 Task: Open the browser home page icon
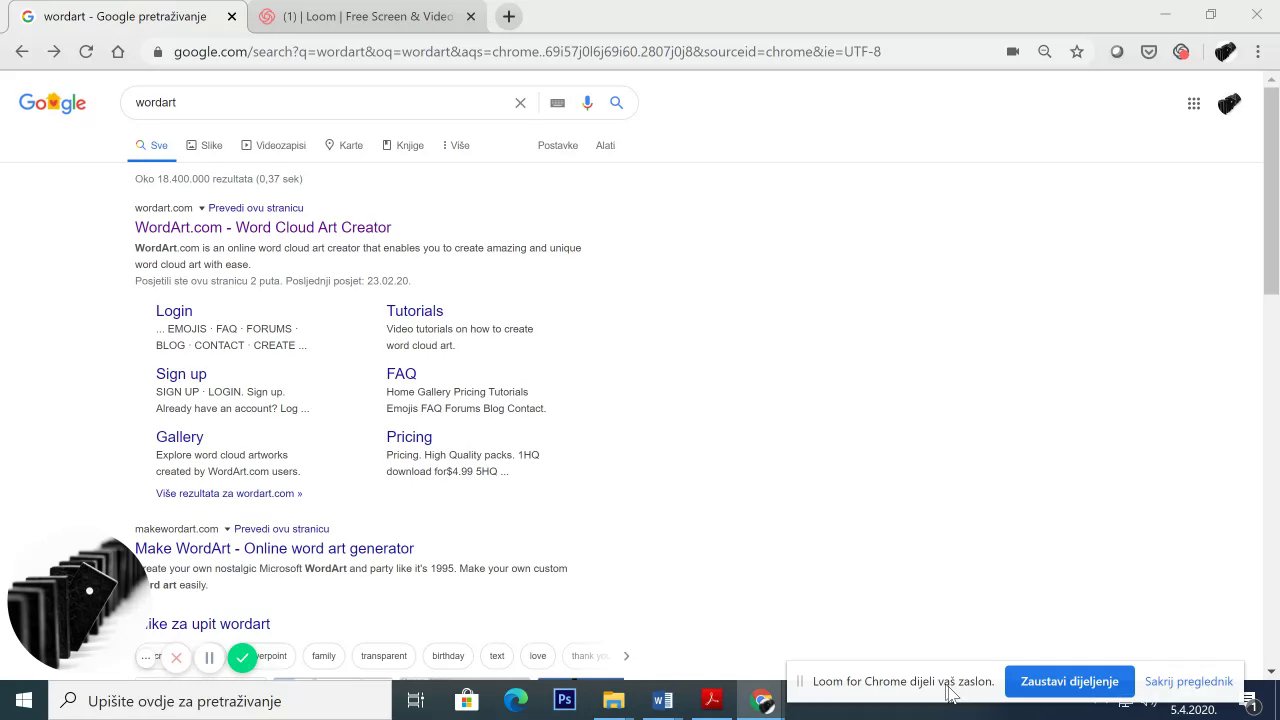coord(118,52)
